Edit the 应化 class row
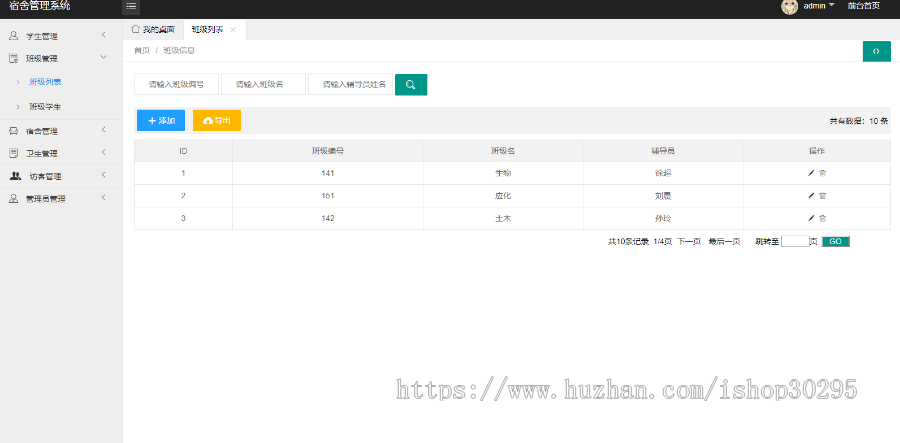 811,196
